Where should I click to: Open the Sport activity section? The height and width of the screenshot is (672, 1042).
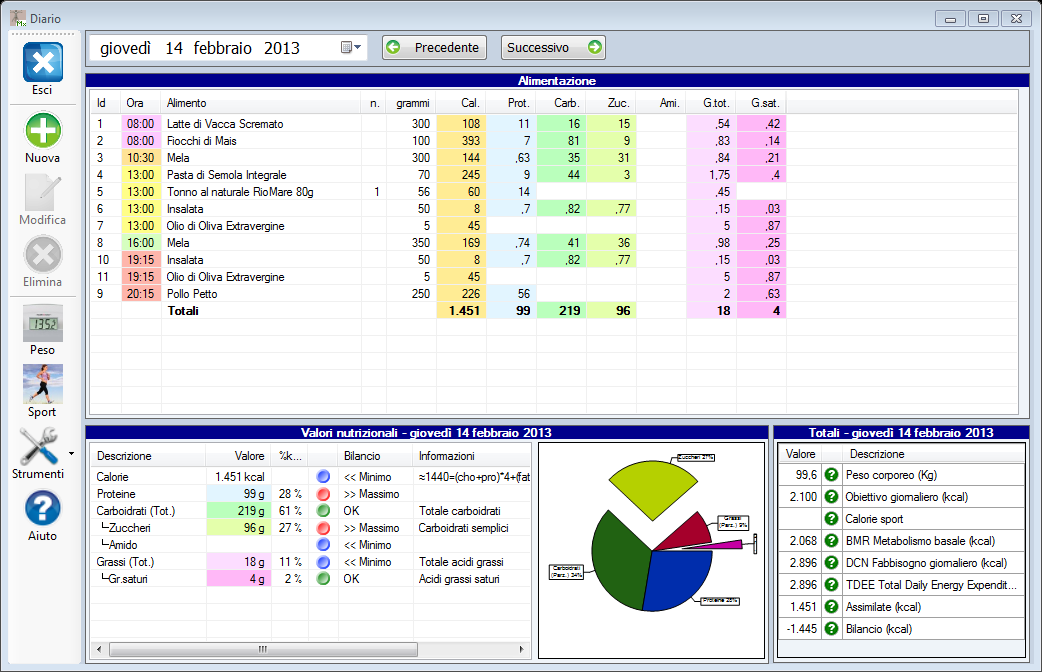pos(43,384)
